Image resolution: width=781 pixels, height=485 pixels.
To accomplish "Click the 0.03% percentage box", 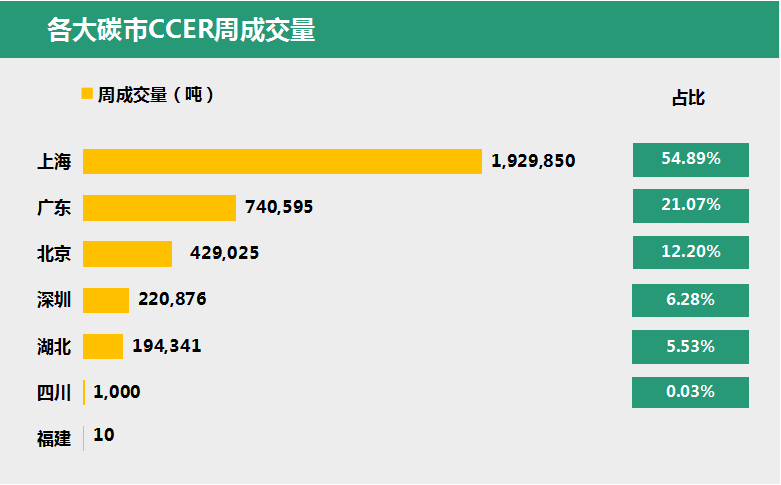I will 690,392.
